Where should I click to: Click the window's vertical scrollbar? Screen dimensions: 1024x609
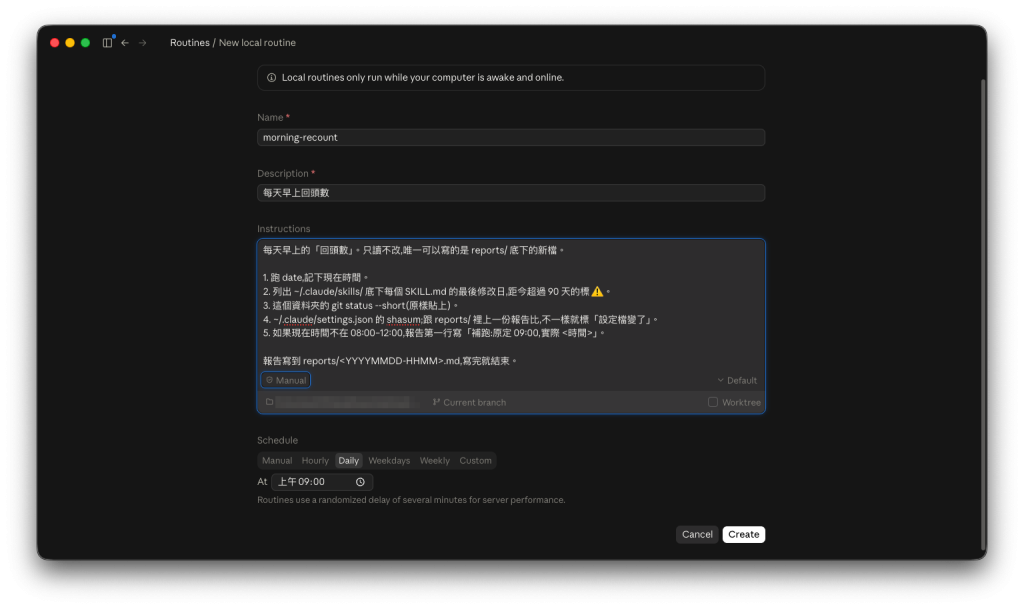pos(983,315)
